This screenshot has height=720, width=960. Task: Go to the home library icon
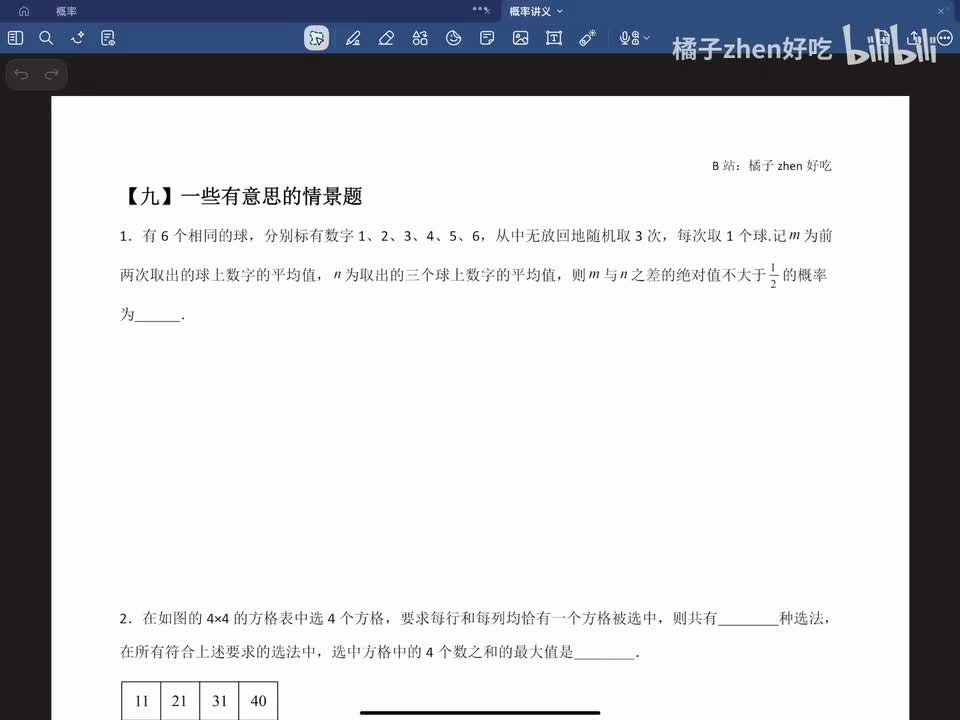click(24, 11)
